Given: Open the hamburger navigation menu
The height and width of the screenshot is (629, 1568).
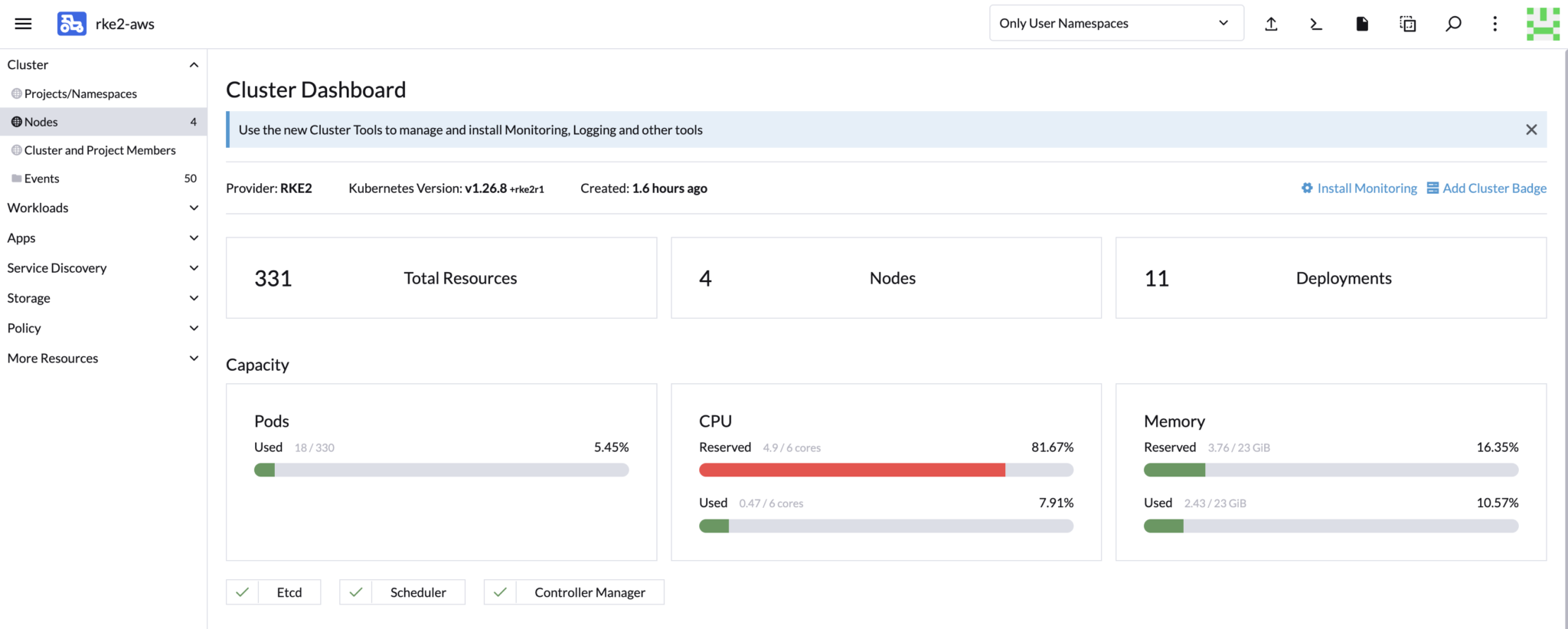Looking at the screenshot, I should [x=24, y=24].
